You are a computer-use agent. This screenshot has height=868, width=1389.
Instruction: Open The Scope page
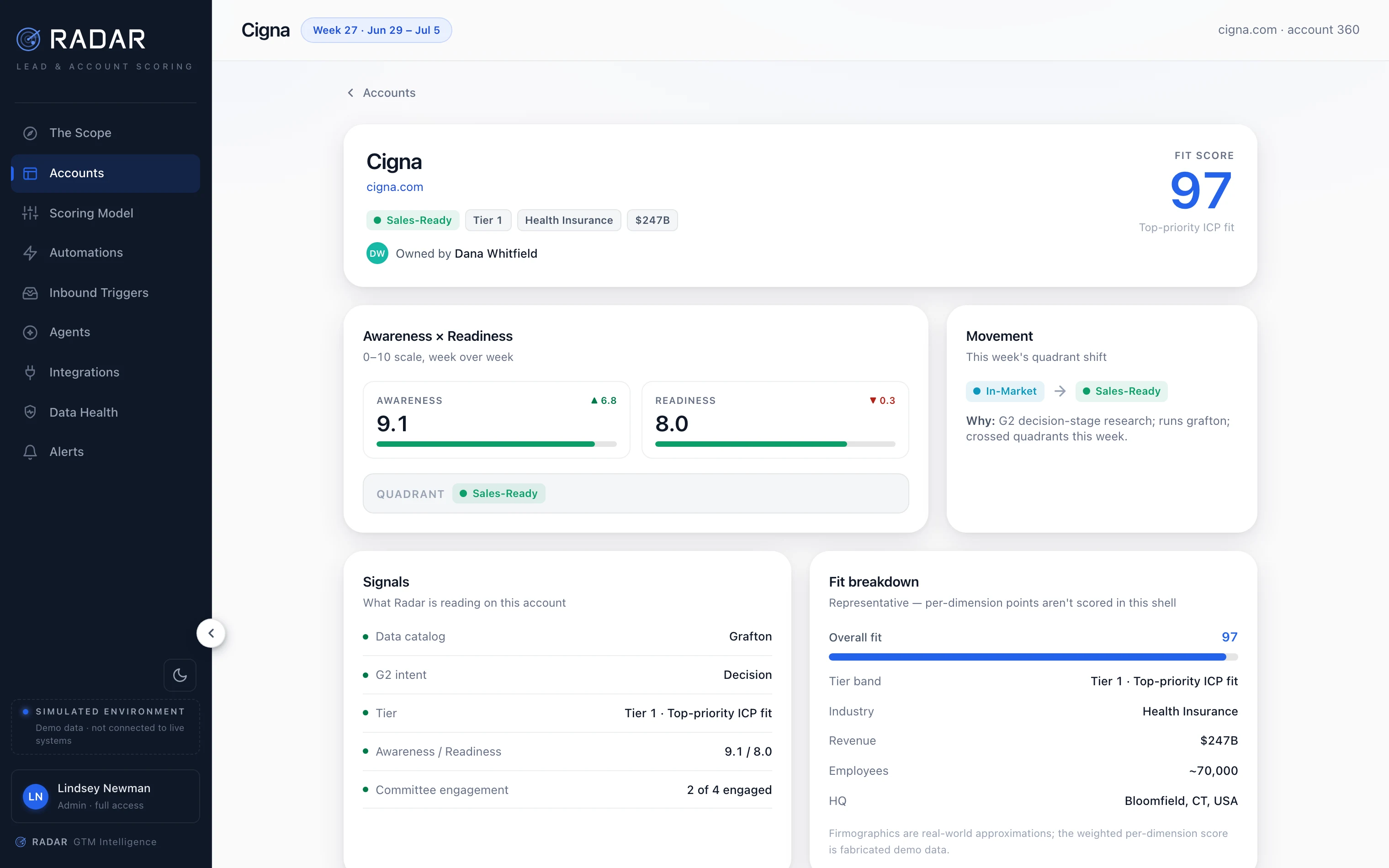(x=106, y=133)
